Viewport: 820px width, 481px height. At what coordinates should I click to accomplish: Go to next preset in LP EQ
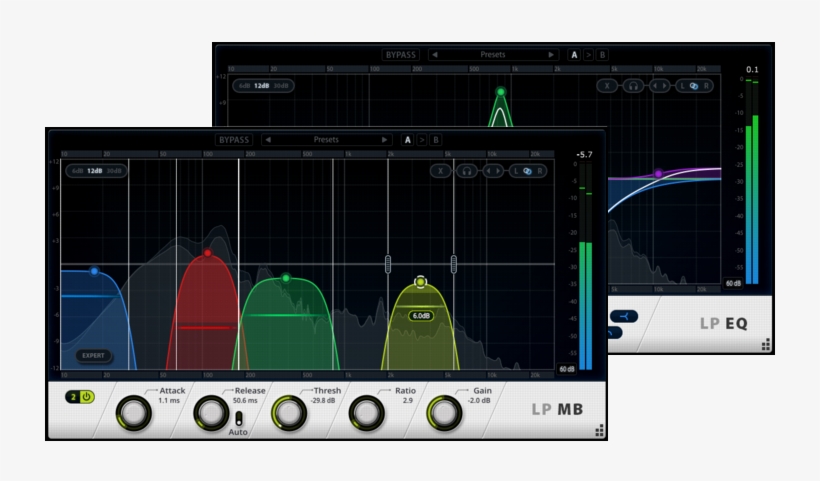[551, 54]
